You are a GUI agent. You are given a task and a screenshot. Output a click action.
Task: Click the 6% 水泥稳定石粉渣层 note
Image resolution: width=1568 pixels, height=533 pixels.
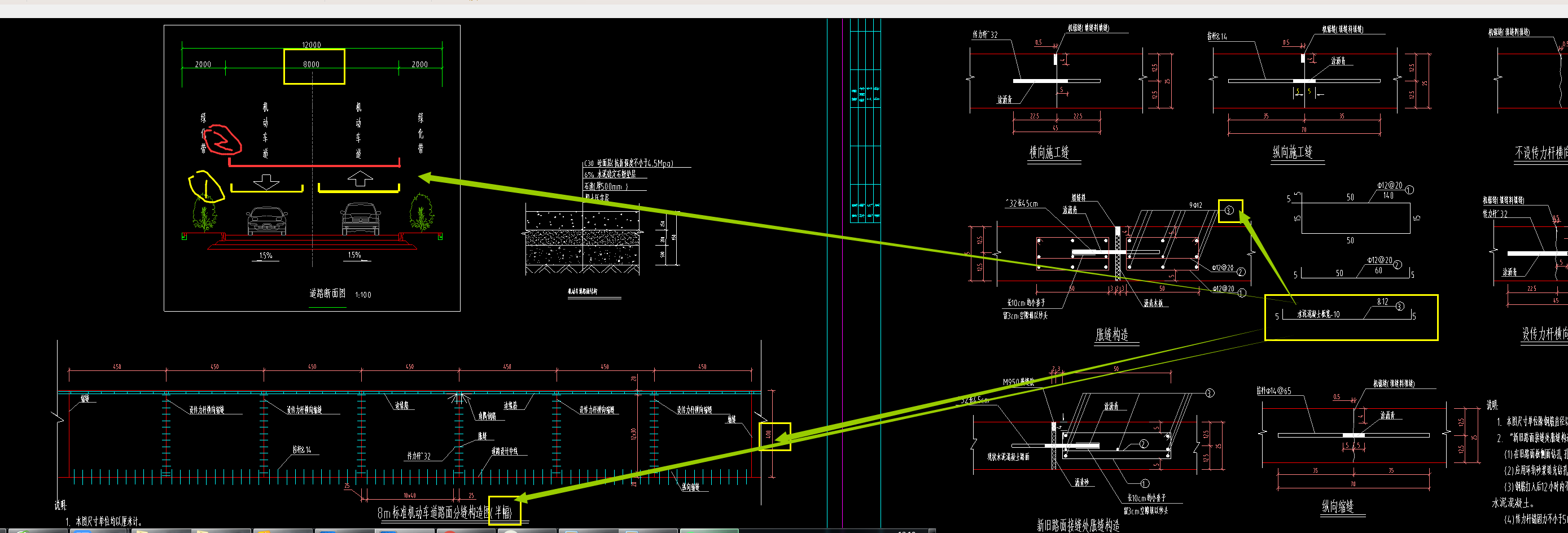[x=610, y=174]
